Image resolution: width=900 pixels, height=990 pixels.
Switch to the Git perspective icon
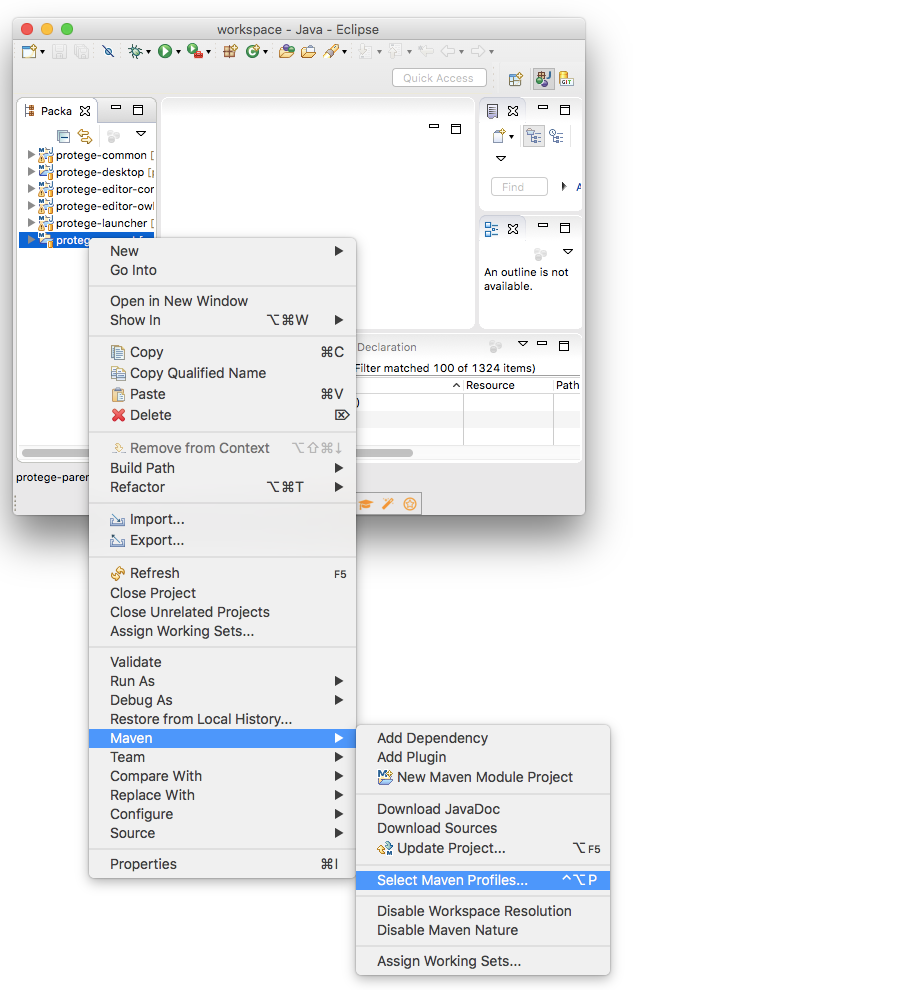pos(566,79)
